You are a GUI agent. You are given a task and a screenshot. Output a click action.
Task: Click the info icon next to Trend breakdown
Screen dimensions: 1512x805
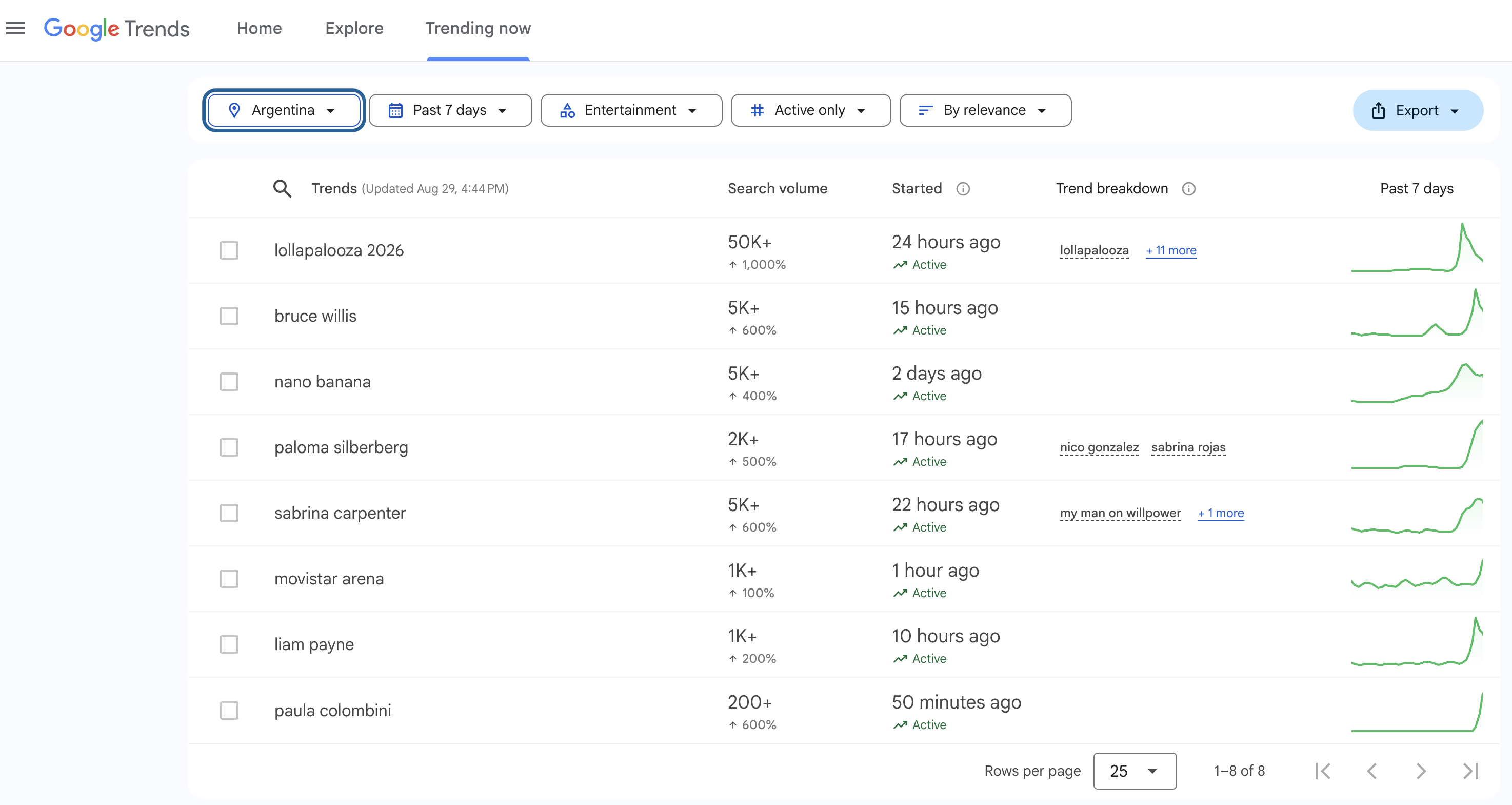click(1188, 188)
